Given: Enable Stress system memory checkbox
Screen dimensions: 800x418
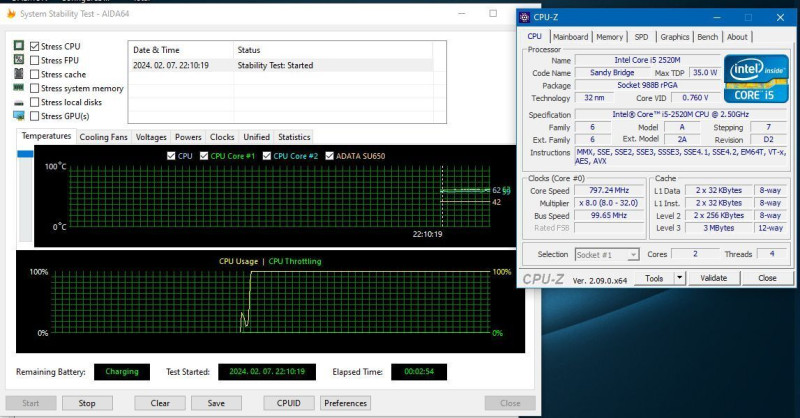Looking at the screenshot, I should [x=35, y=88].
